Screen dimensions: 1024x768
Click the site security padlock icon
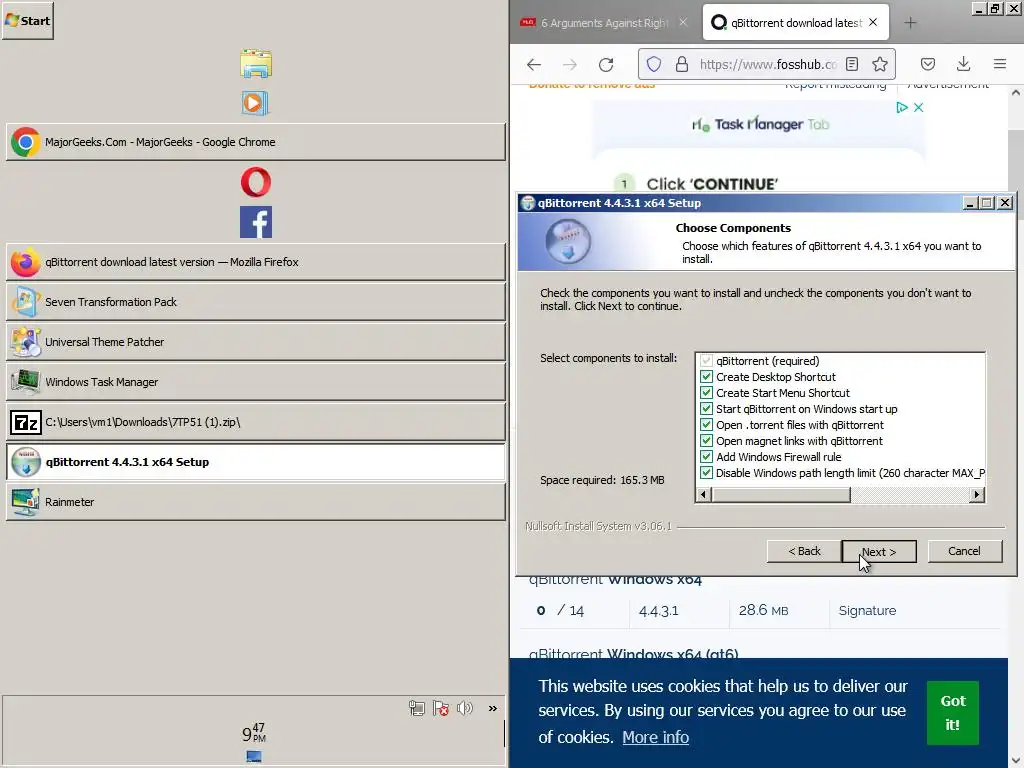point(682,64)
